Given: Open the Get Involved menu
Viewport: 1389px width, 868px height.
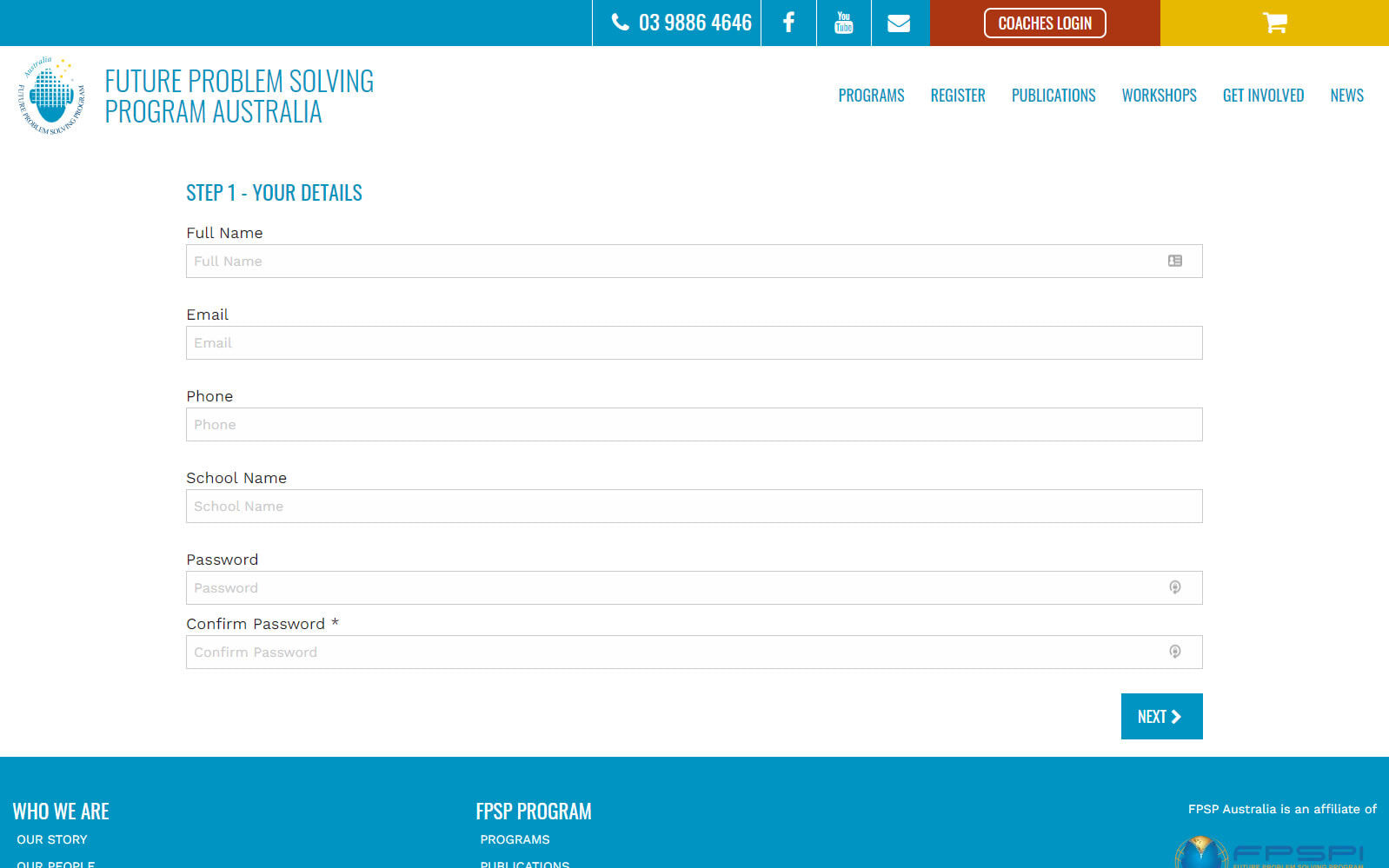Looking at the screenshot, I should (x=1263, y=96).
